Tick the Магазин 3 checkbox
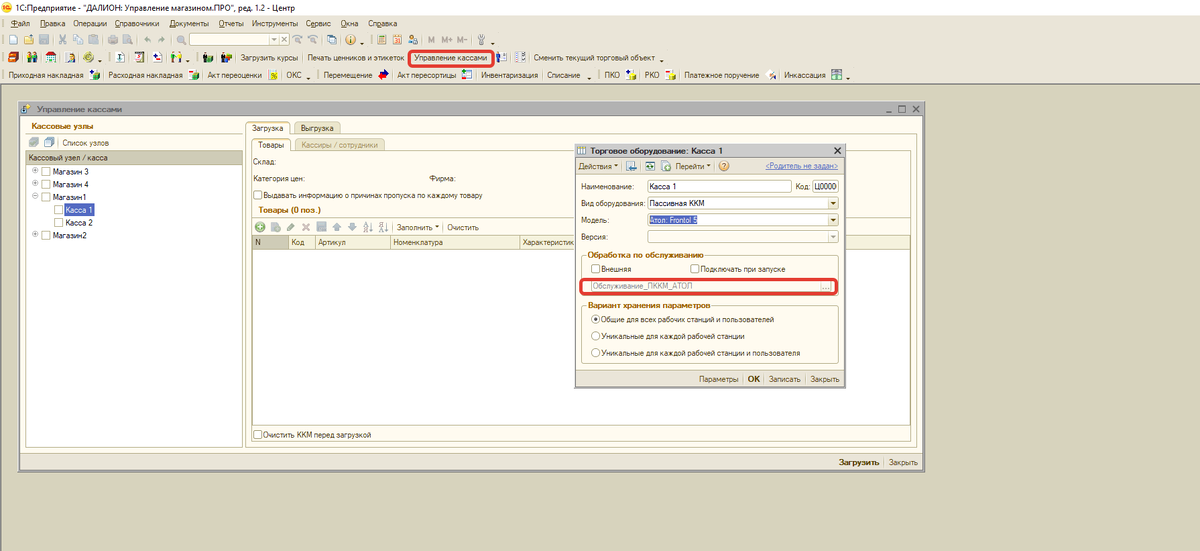1200x551 pixels. 45,172
